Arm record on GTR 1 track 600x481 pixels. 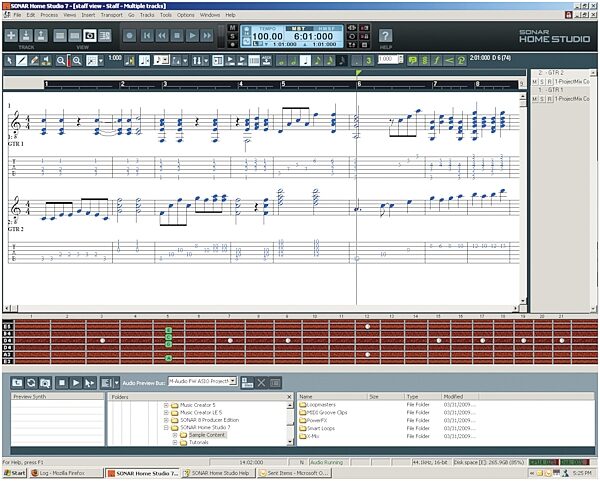(x=549, y=99)
